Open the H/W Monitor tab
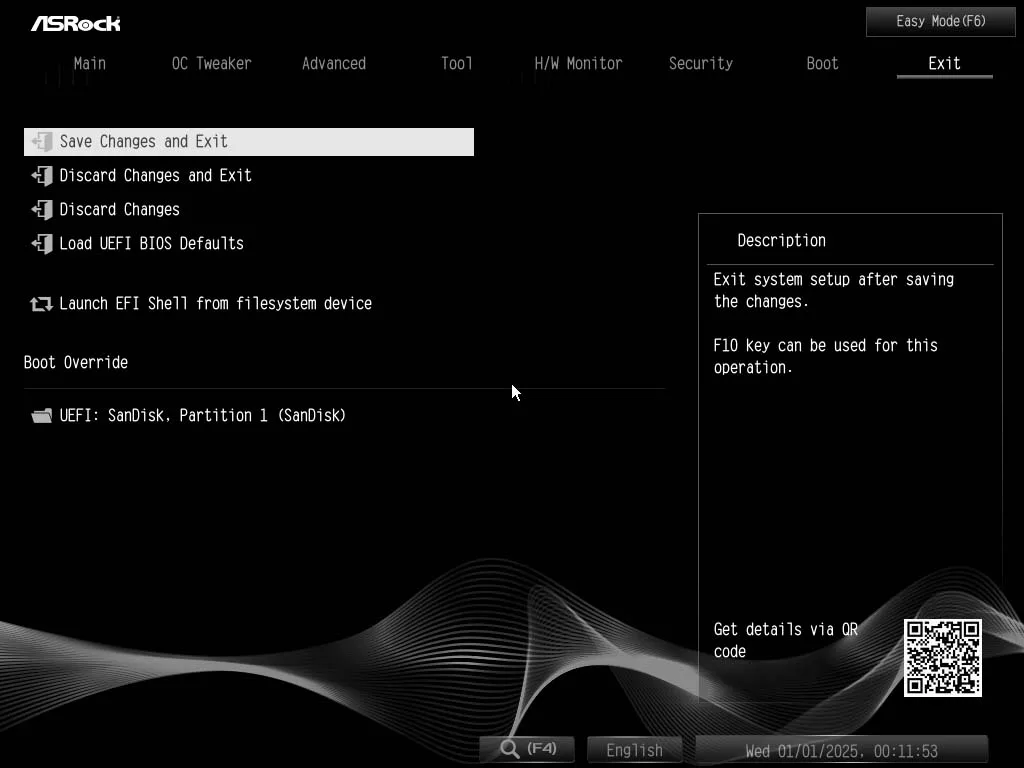 [x=579, y=63]
